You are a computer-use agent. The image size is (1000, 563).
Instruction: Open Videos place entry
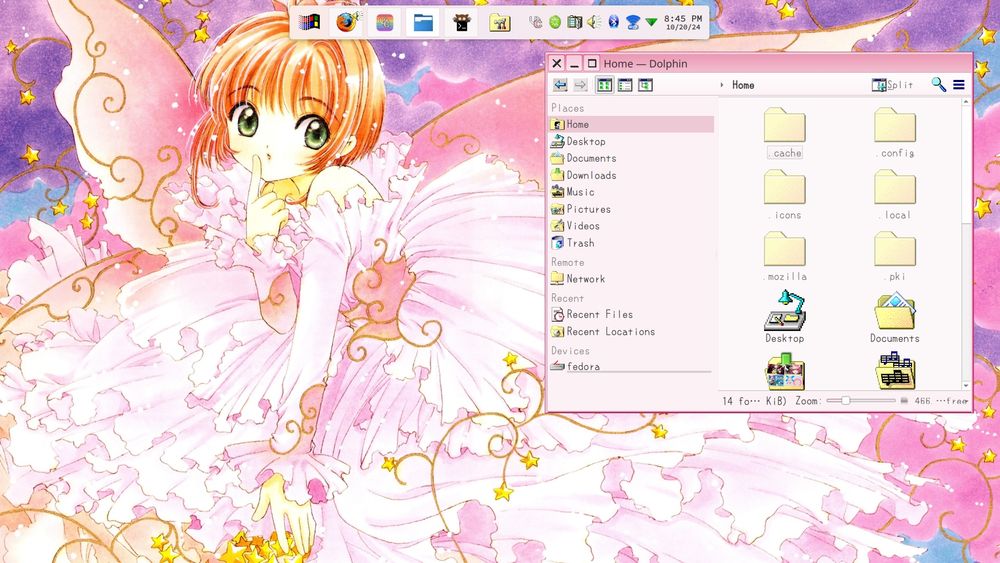(x=631, y=226)
